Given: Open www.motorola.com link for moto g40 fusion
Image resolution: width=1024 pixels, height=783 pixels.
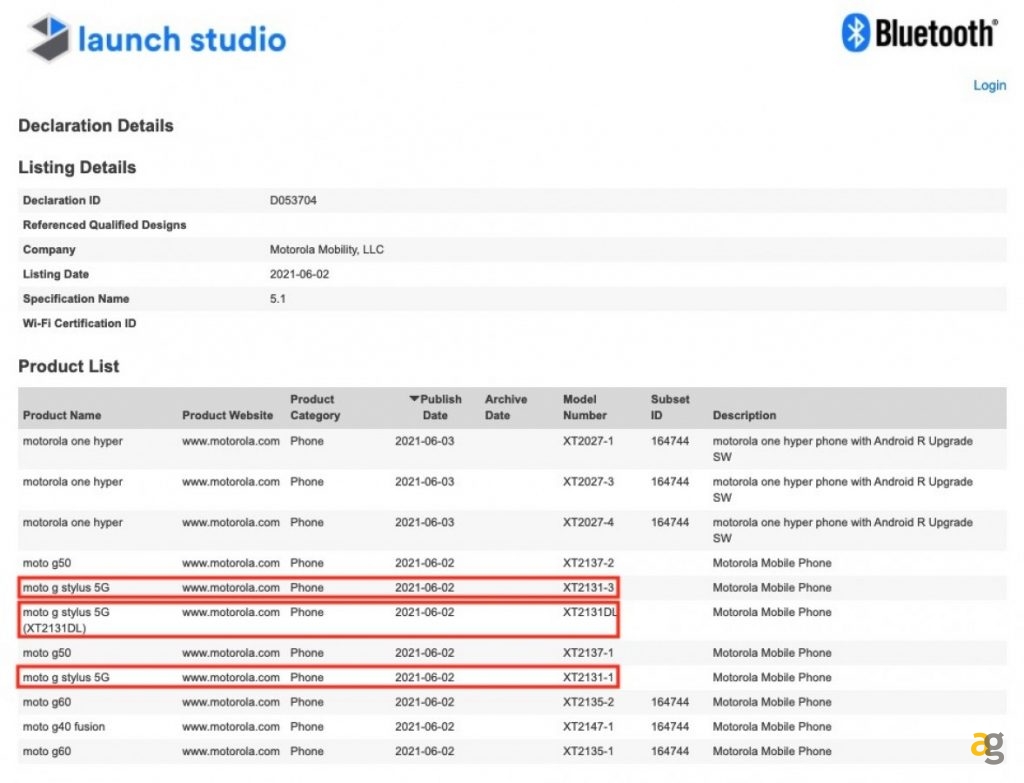Looking at the screenshot, I should (230, 727).
